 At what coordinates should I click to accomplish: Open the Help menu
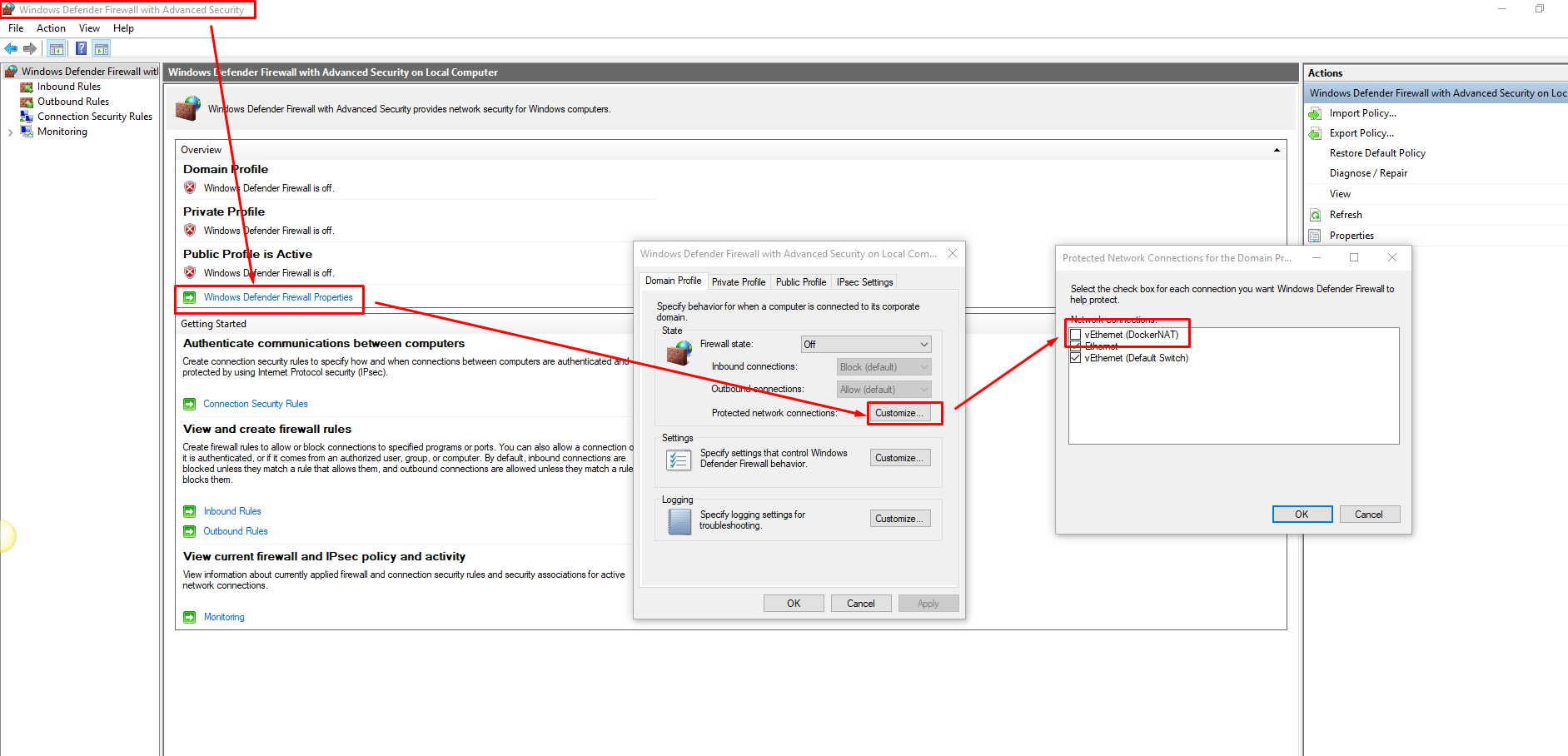click(x=123, y=28)
